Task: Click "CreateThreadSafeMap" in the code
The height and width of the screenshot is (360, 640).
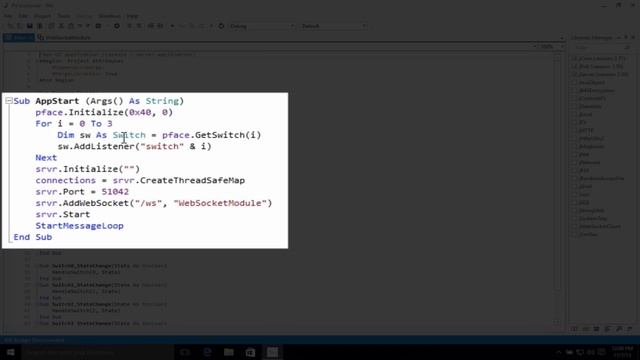Action: [x=192, y=180]
